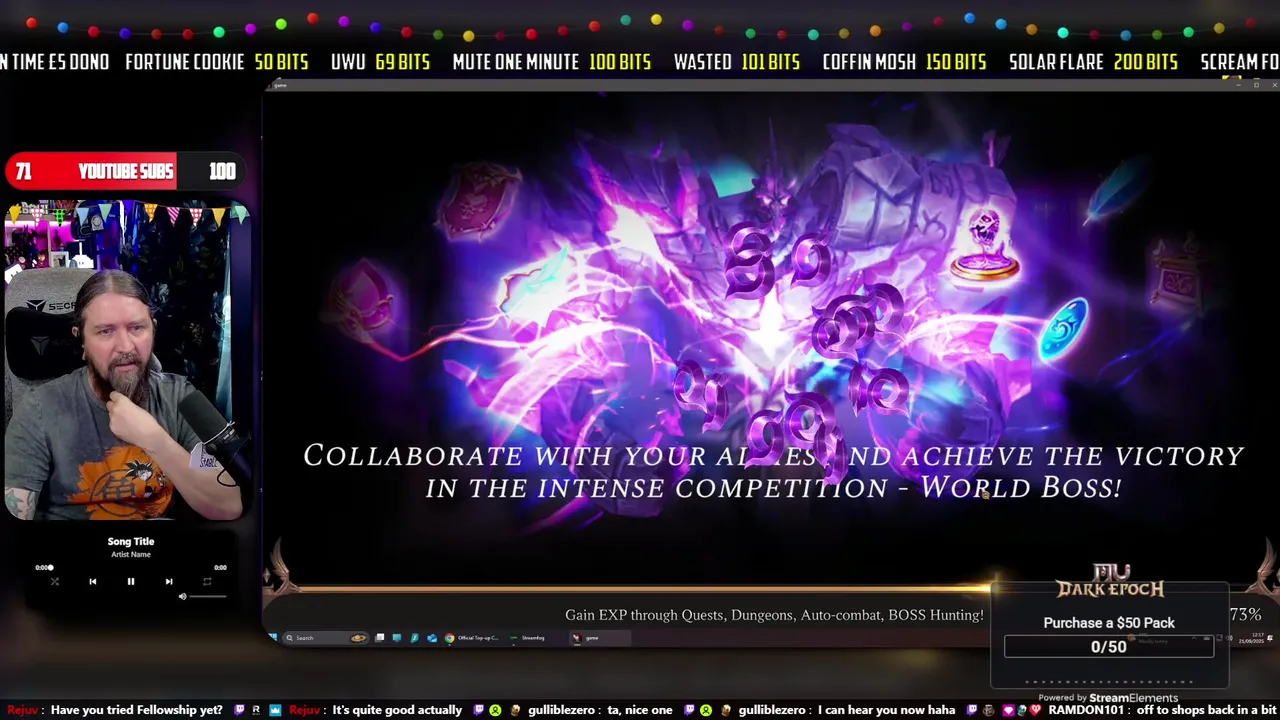Click the MU Dark Epoch logo
The width and height of the screenshot is (1280, 720).
coord(1110,581)
